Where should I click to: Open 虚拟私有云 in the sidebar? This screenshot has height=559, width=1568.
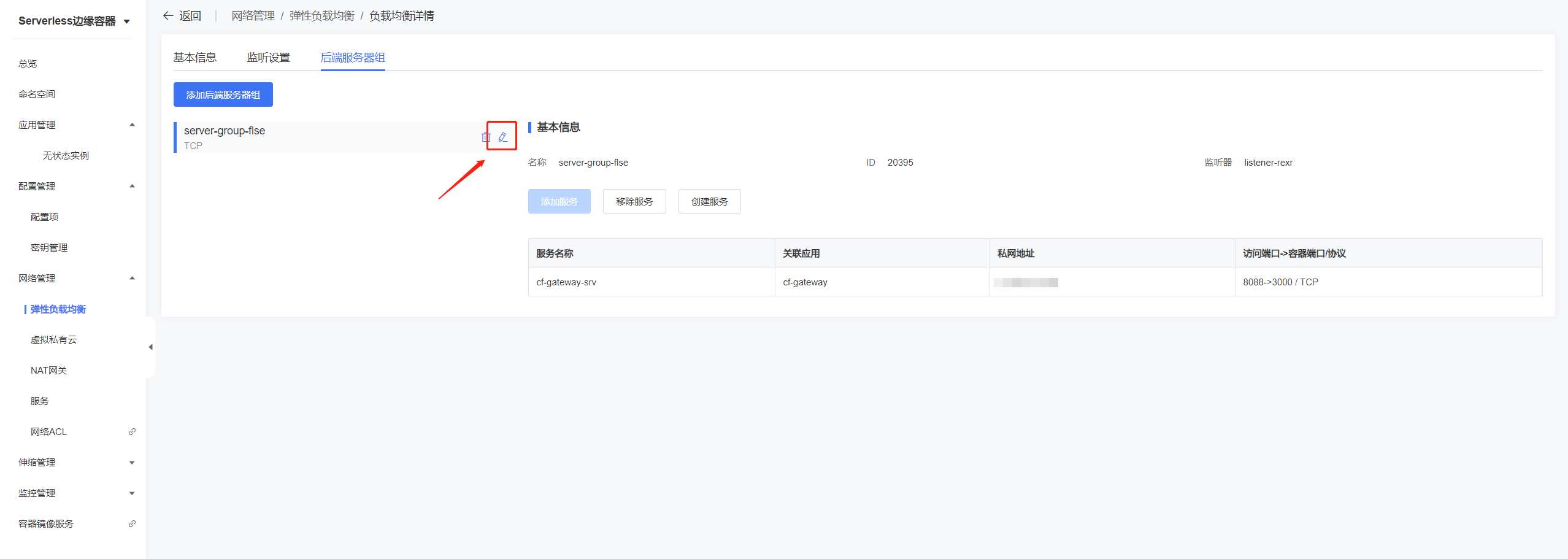[x=53, y=340]
